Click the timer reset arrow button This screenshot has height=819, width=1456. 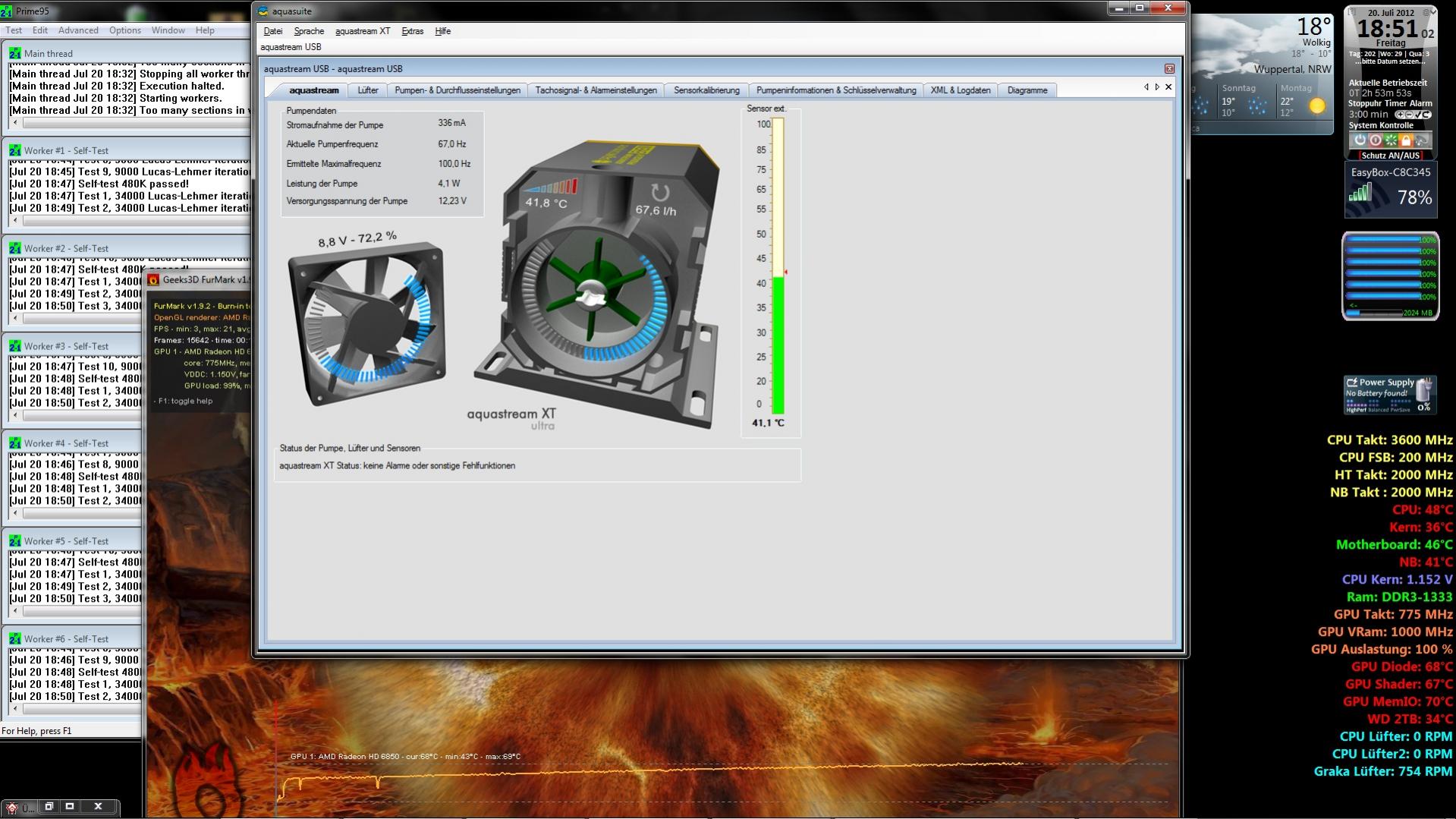[x=1426, y=115]
